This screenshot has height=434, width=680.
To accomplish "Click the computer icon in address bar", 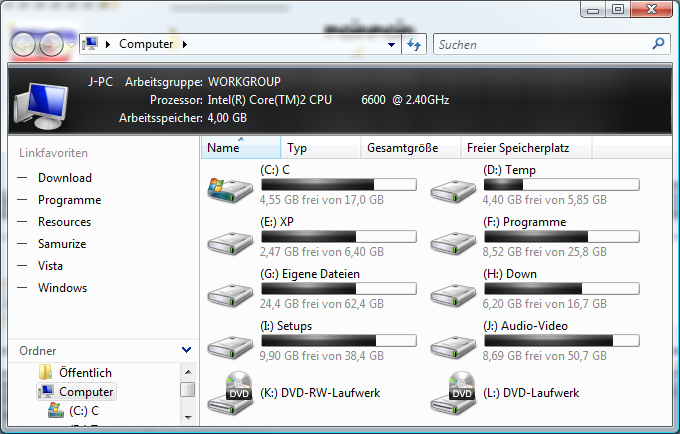I will click(x=90, y=44).
